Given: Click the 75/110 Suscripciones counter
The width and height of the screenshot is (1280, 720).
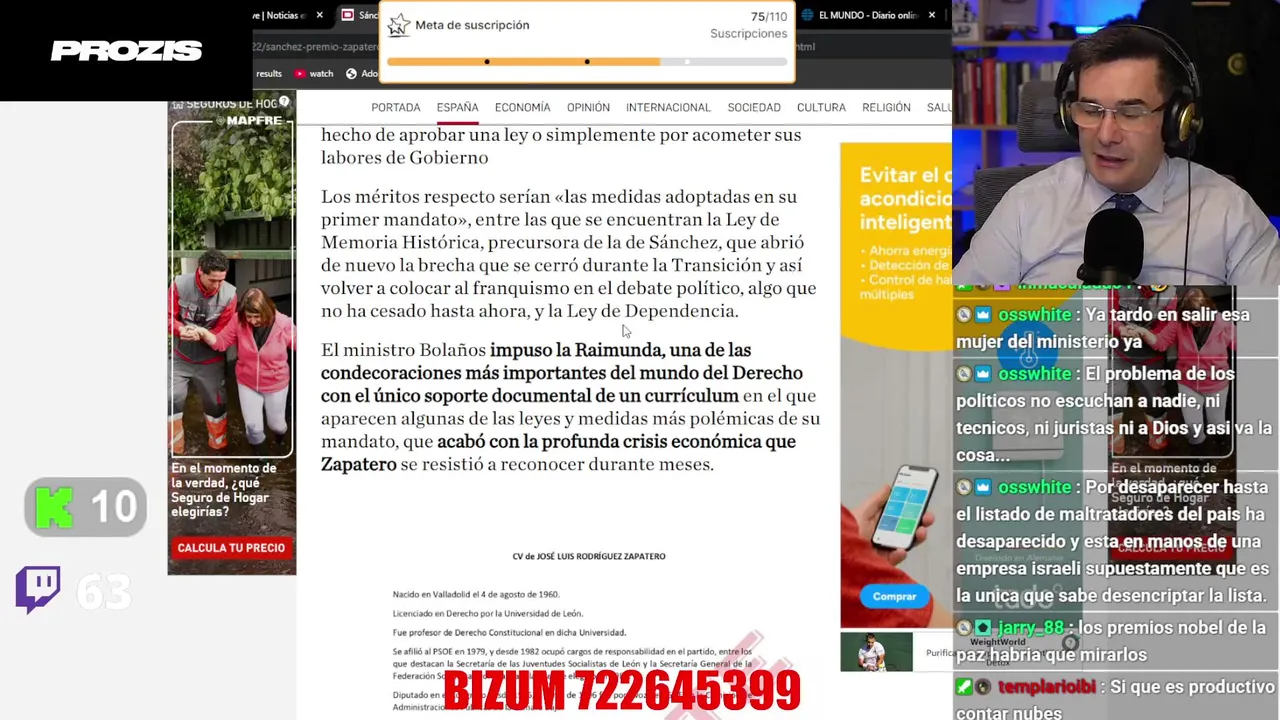Looking at the screenshot, I should click(749, 25).
